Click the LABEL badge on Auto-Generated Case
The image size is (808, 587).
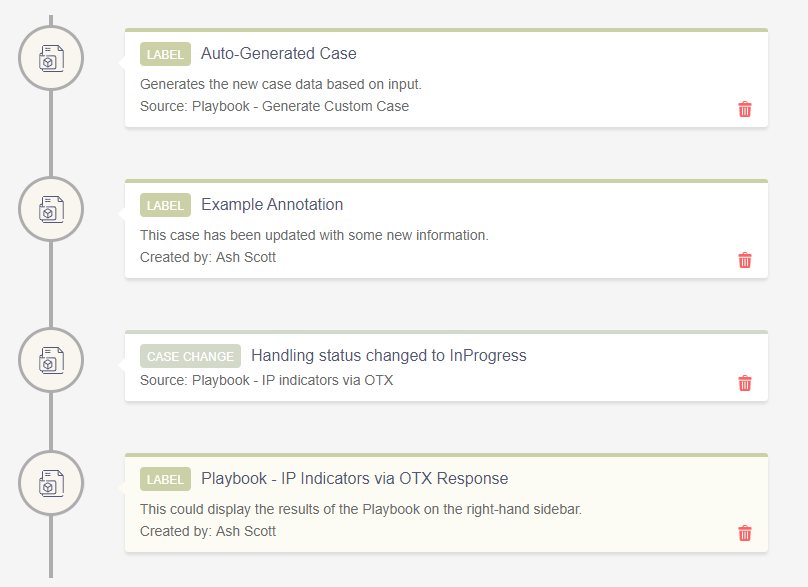tap(165, 54)
